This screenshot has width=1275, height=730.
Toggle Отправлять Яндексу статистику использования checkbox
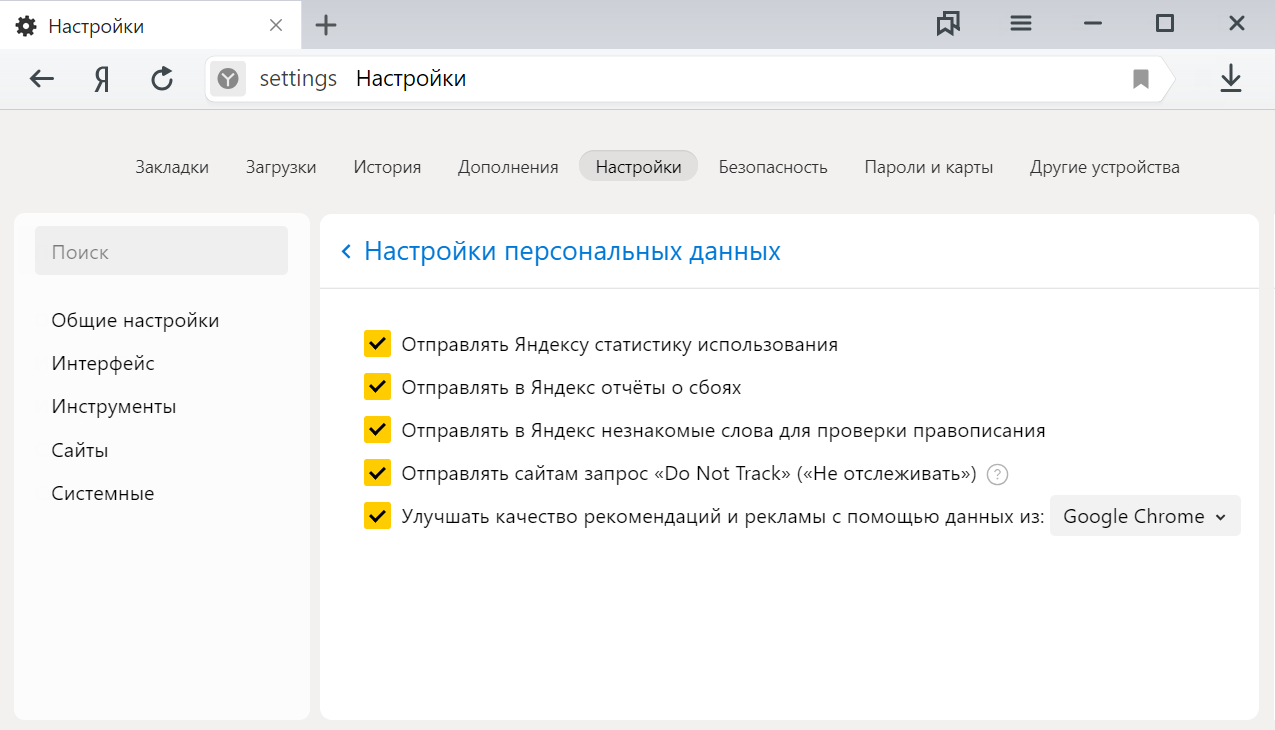(x=377, y=344)
